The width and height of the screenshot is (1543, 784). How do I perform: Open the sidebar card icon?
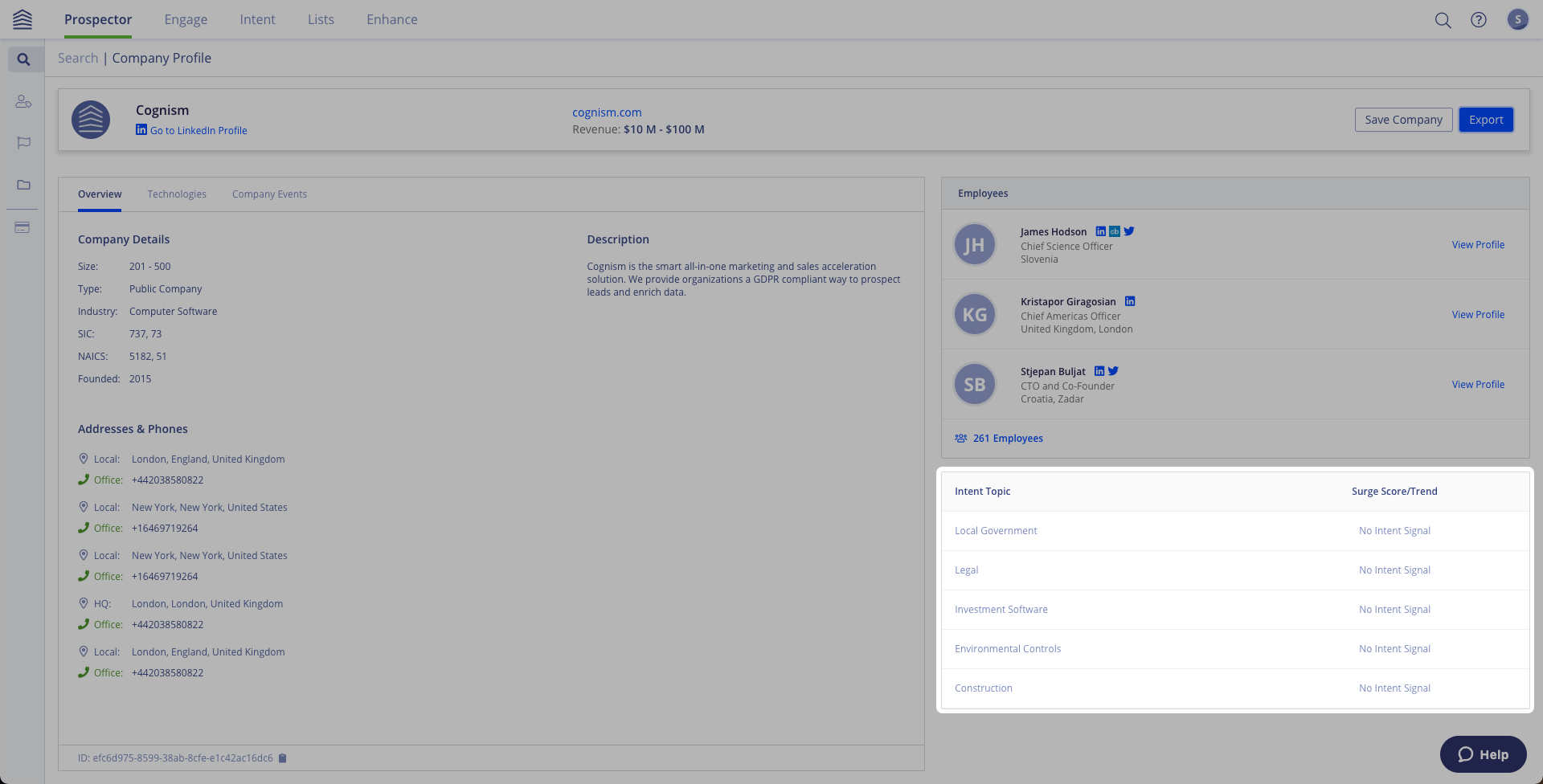[x=23, y=227]
